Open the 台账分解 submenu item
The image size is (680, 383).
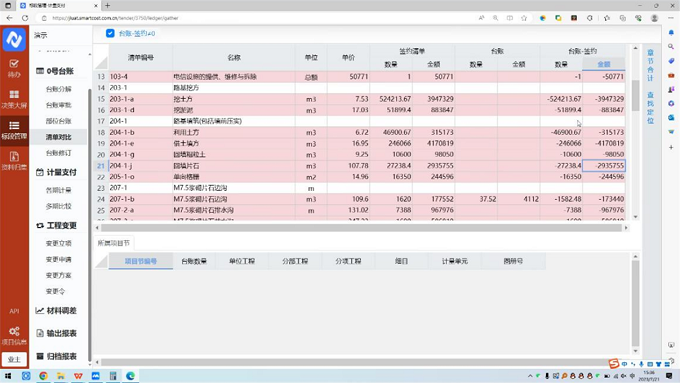pos(59,89)
